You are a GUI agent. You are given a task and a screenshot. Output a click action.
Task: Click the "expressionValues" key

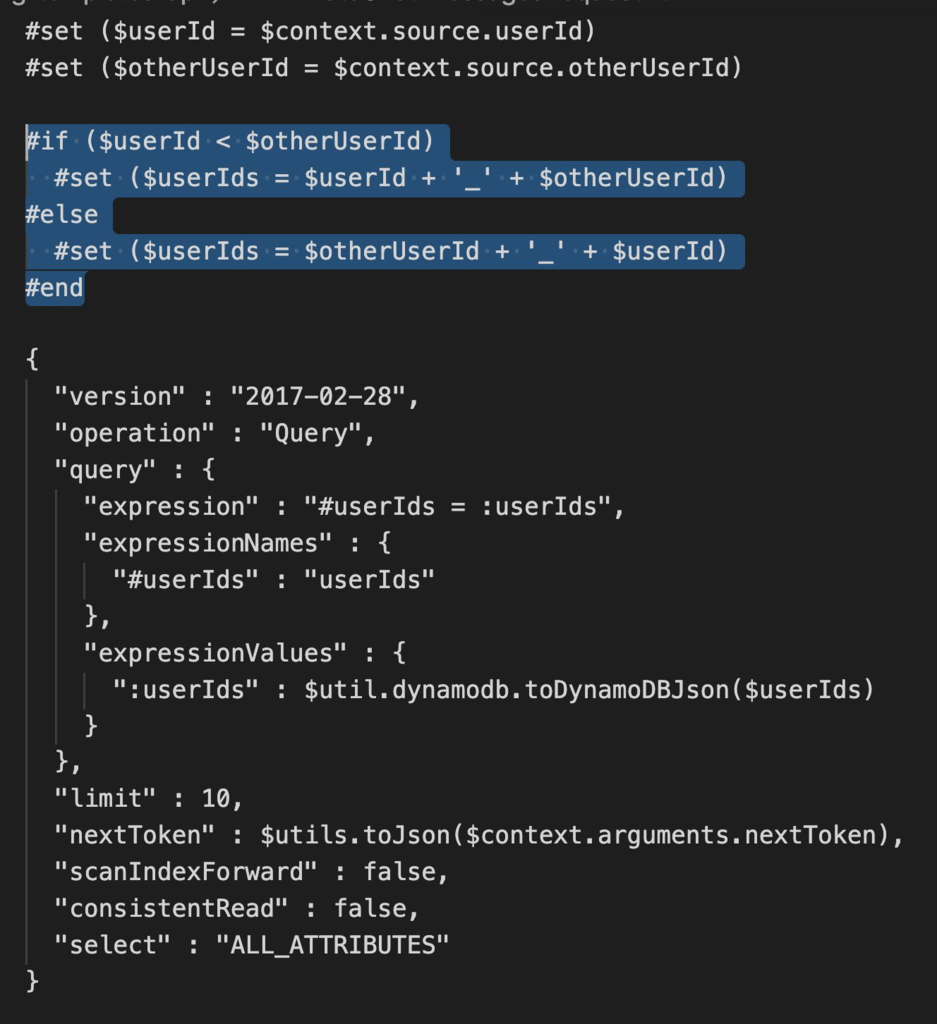tap(216, 653)
